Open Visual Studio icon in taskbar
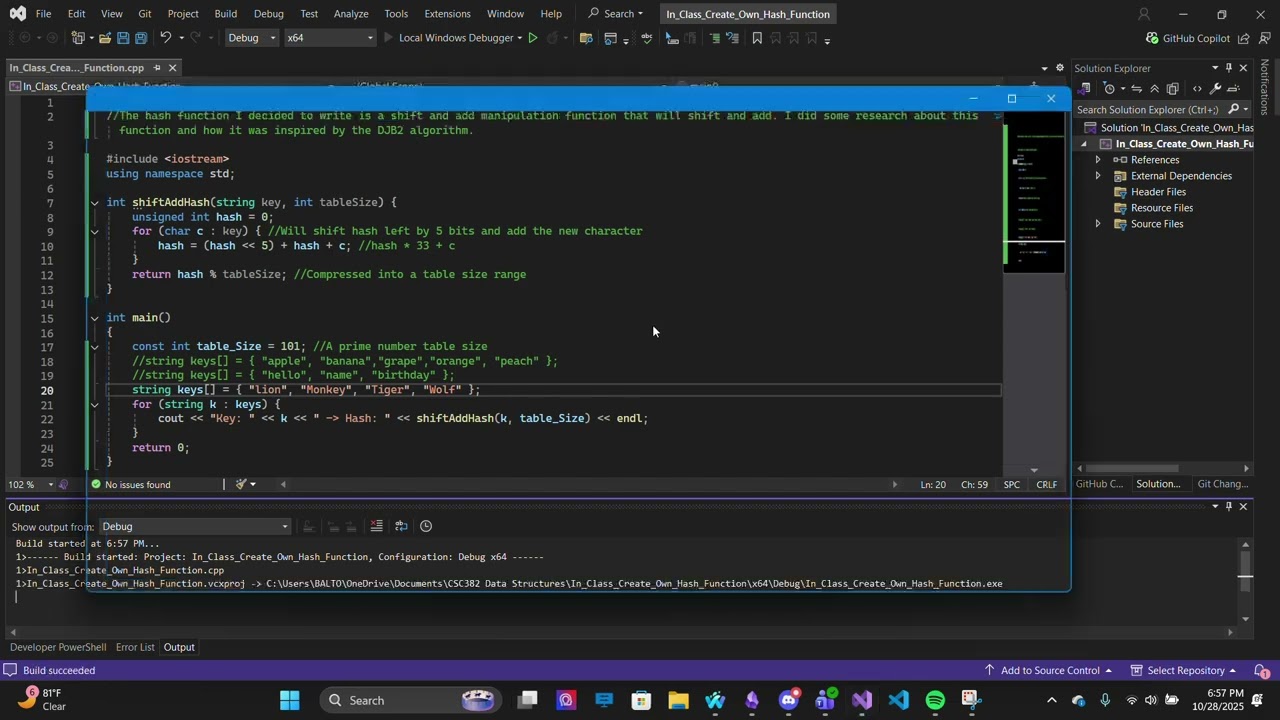The width and height of the screenshot is (1280, 720). tap(862, 700)
